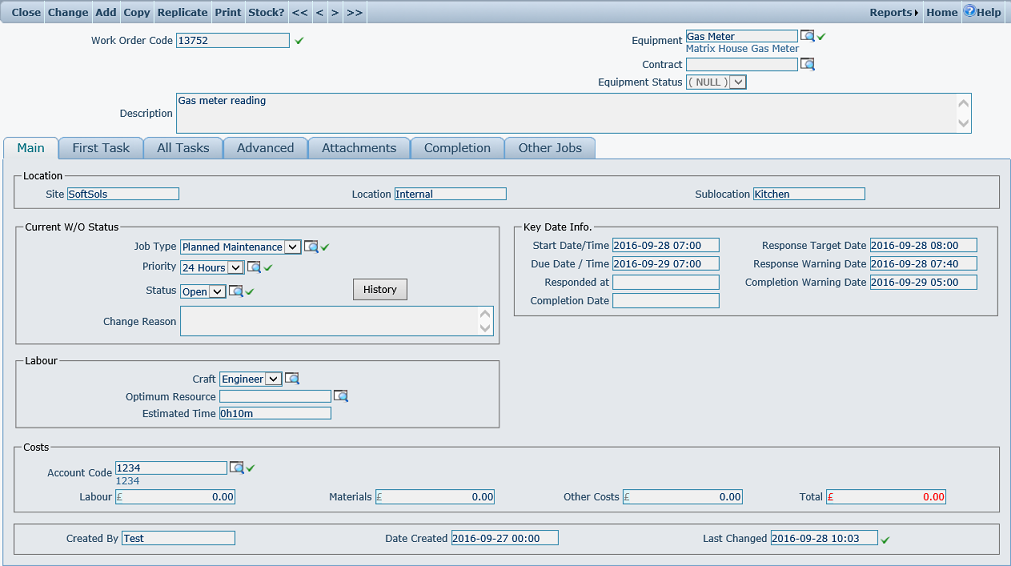Screen dimensions: 1011x566
Task: Click Replicate in the top toolbar
Action: pyautogui.click(x=182, y=12)
